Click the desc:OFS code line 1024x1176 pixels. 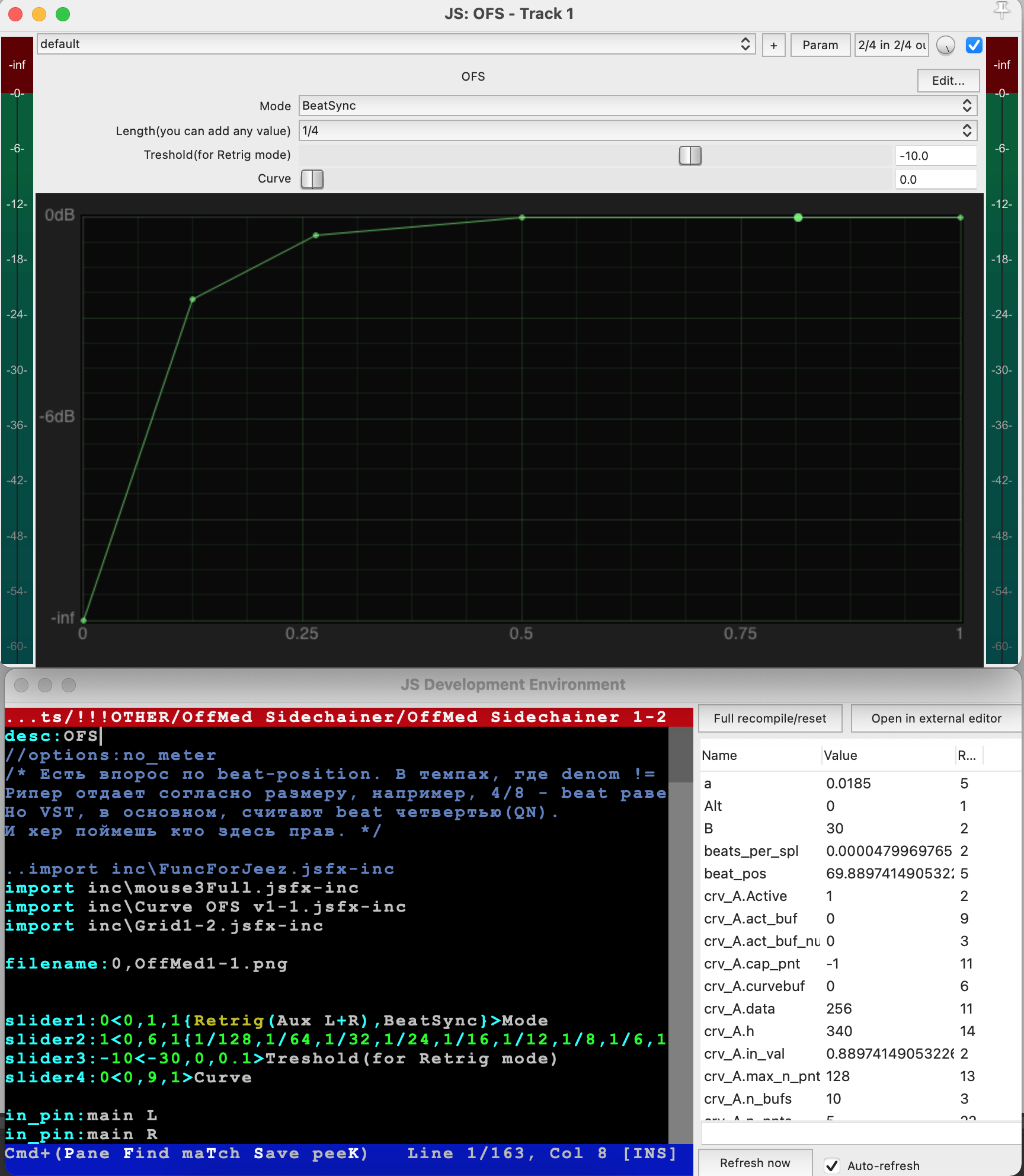click(52, 736)
